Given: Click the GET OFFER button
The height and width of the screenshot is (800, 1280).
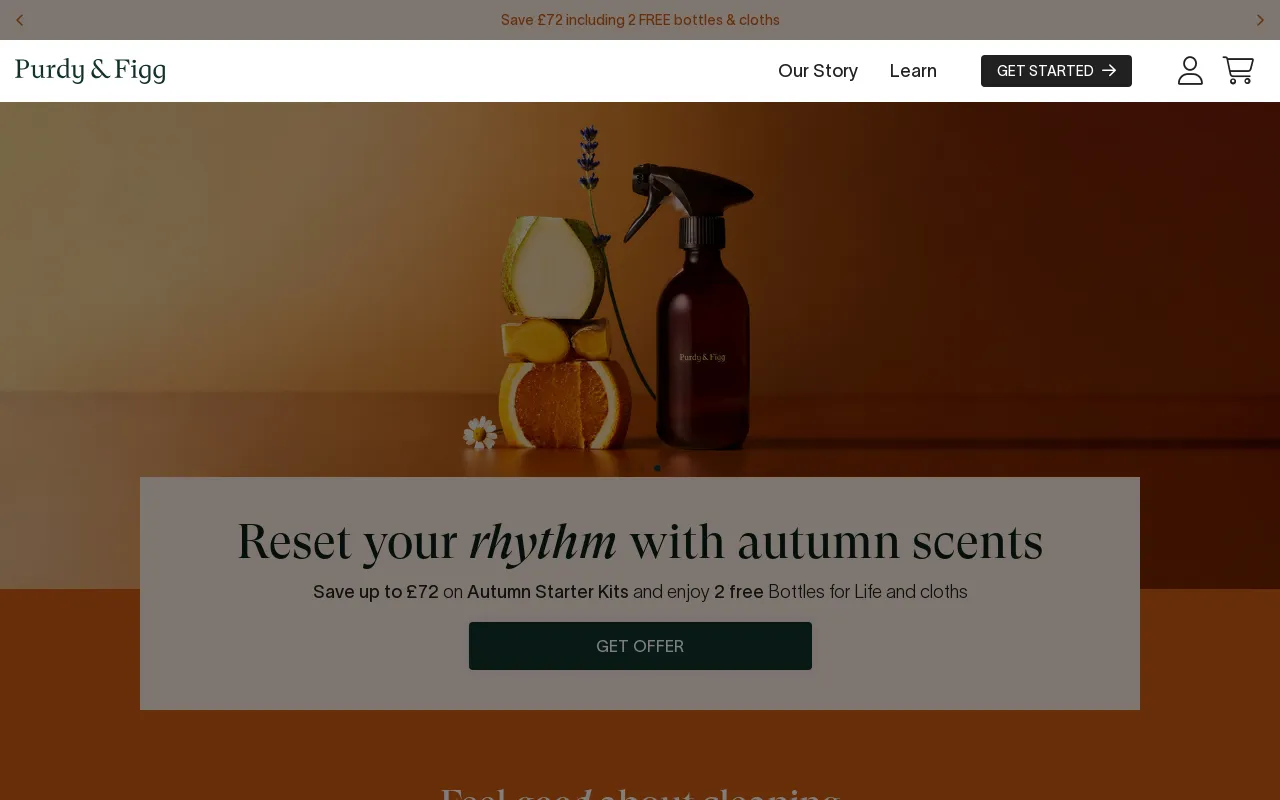Looking at the screenshot, I should 640,646.
